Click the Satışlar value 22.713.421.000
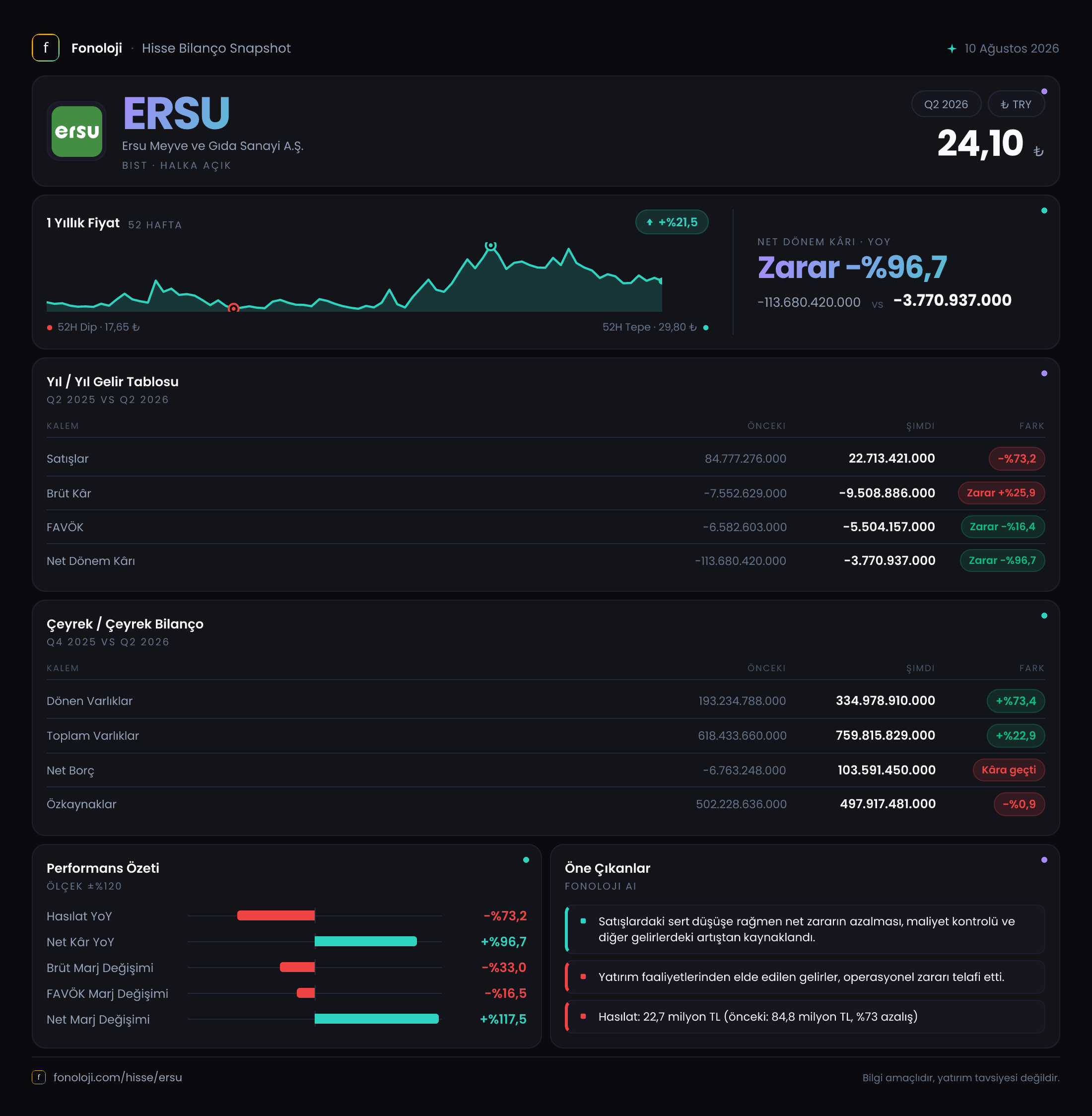 point(891,458)
